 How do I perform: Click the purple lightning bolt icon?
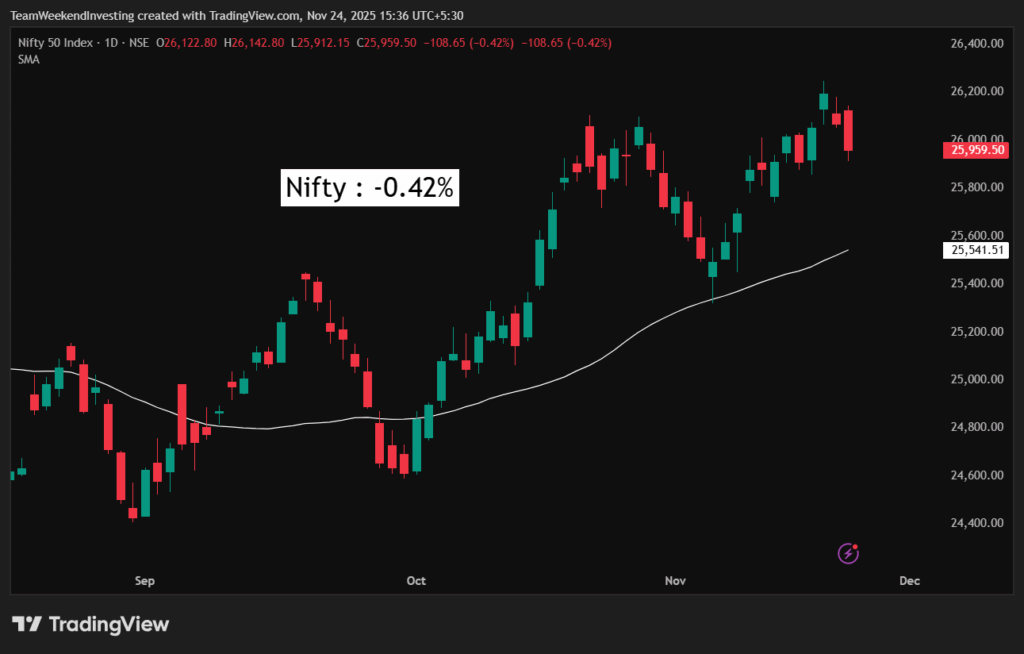[848, 552]
